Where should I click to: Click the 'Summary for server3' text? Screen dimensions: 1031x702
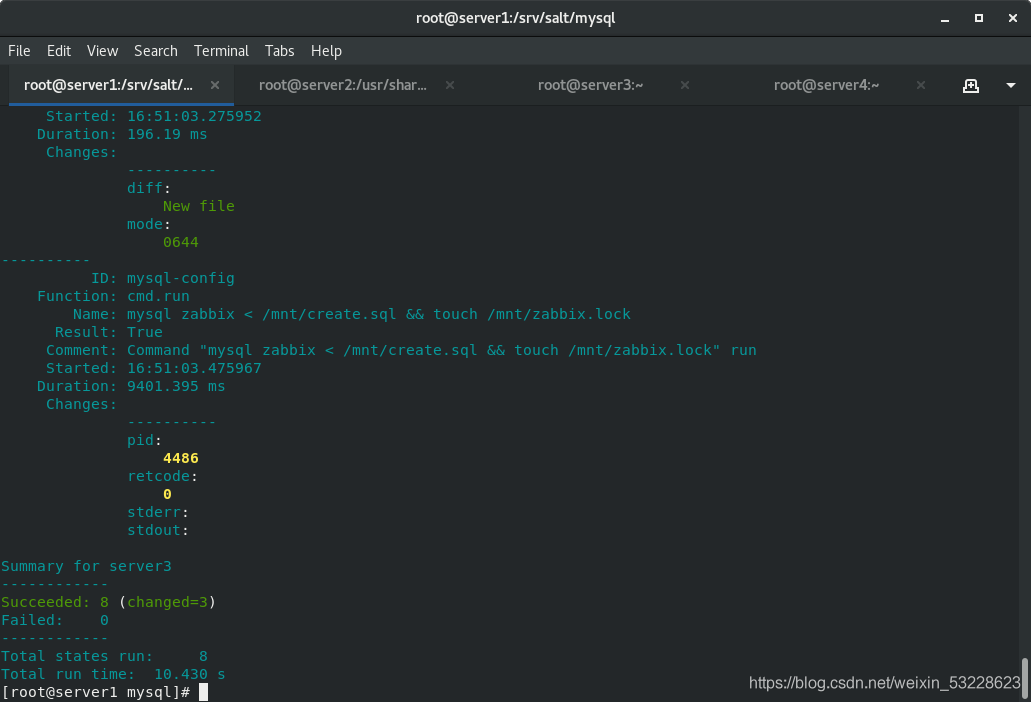(86, 566)
